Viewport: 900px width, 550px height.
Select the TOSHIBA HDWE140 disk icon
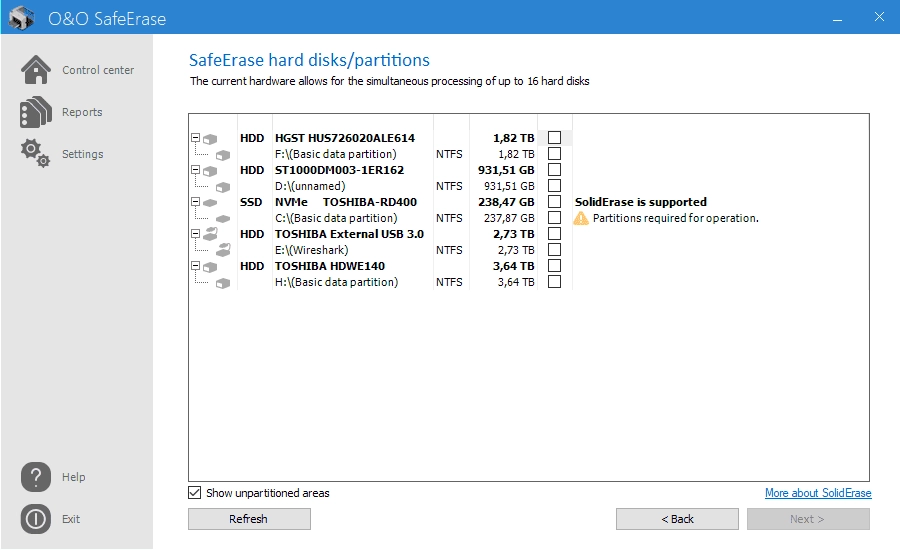pyautogui.click(x=210, y=267)
